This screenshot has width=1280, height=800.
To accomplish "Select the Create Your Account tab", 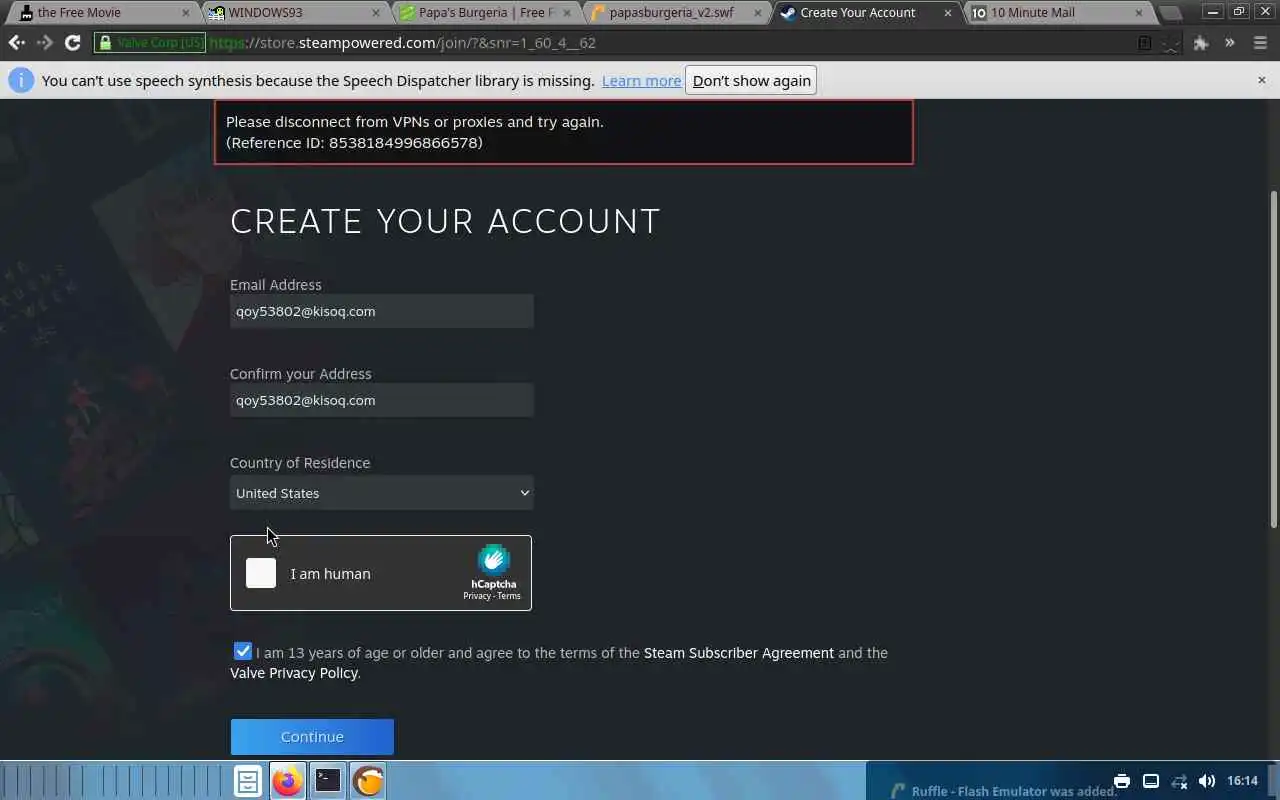I will point(865,13).
